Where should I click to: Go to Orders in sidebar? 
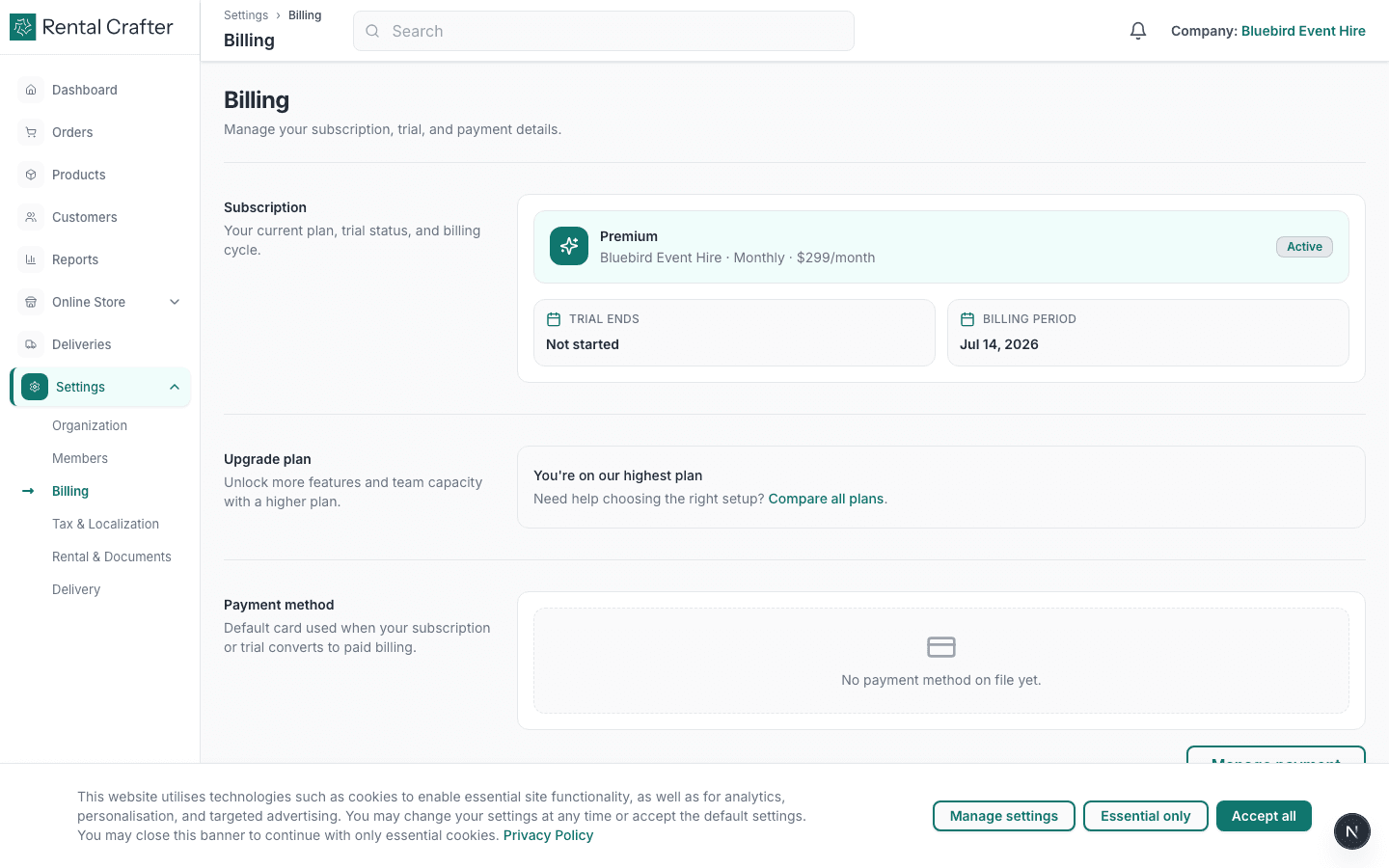tap(100, 132)
